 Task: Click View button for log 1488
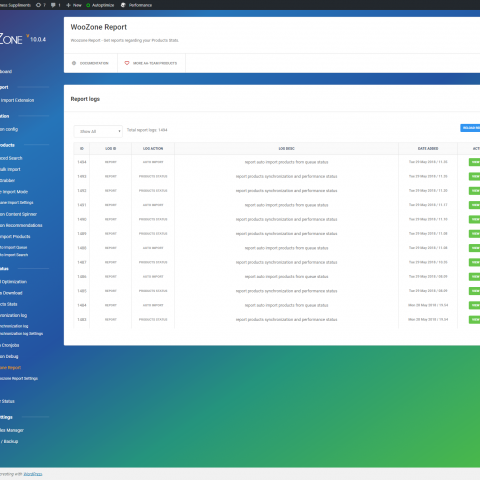tap(475, 248)
